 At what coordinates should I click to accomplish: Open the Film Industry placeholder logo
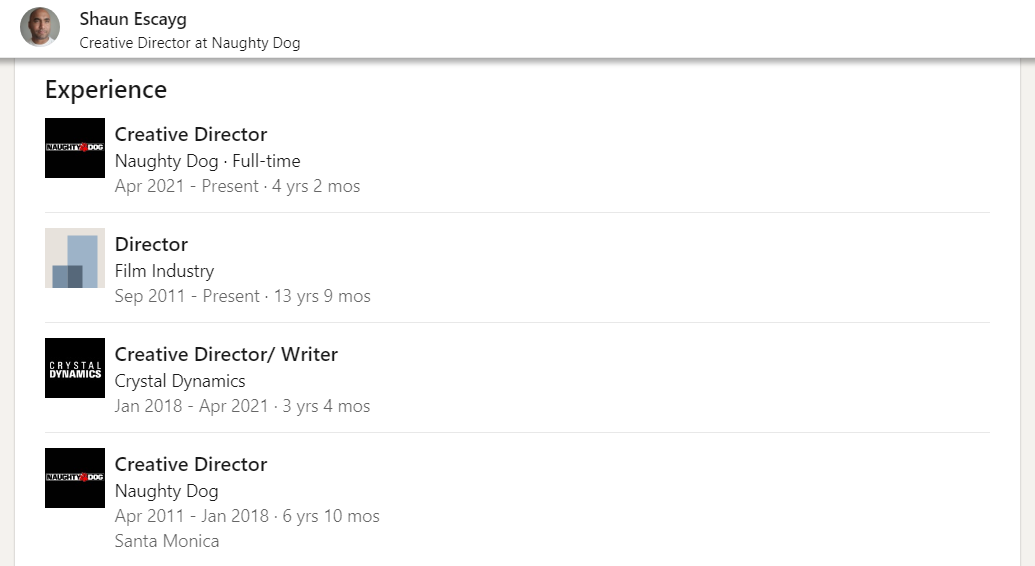(75, 258)
